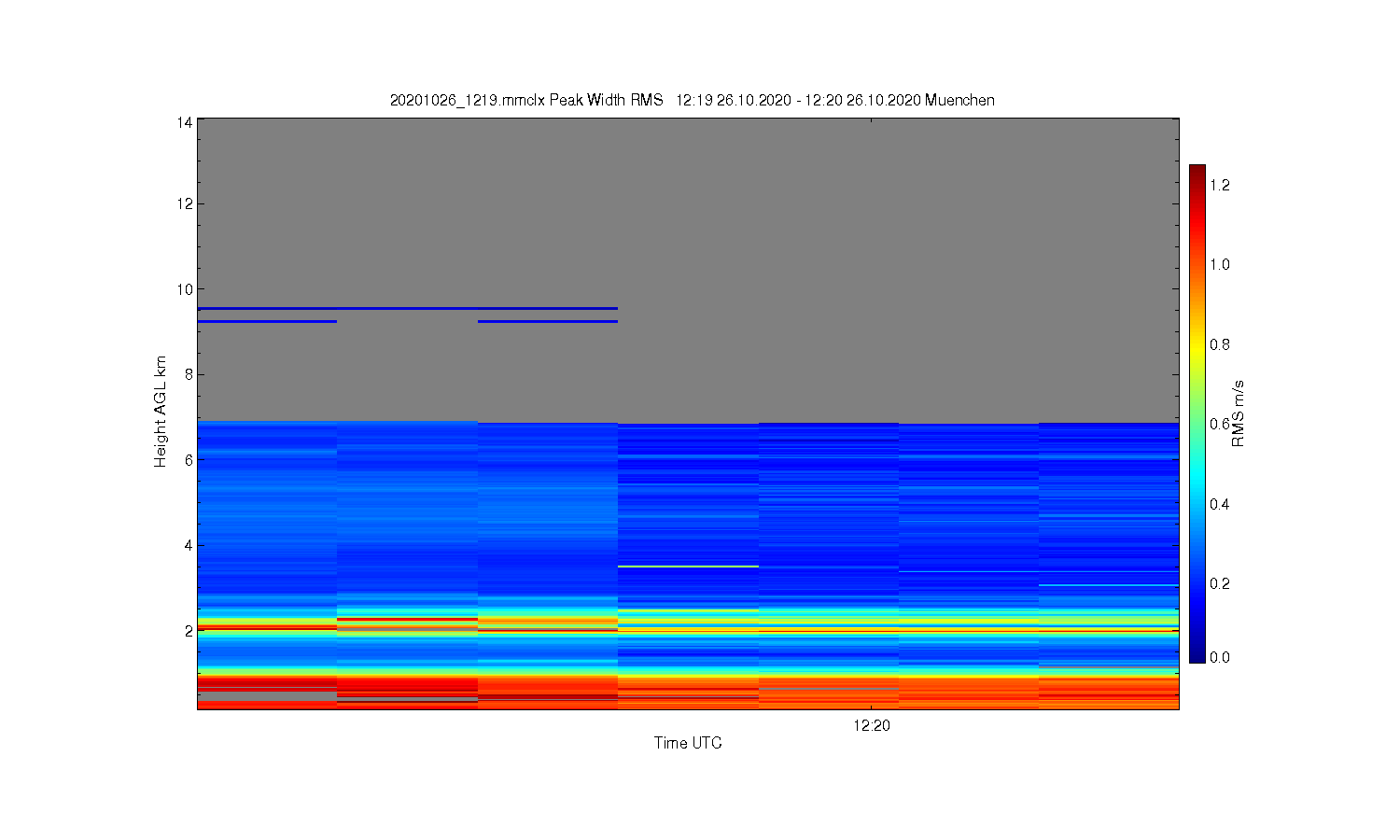Click colorbar near 0.0 dark blue
This screenshot has width=1400, height=840.
tap(1197, 656)
